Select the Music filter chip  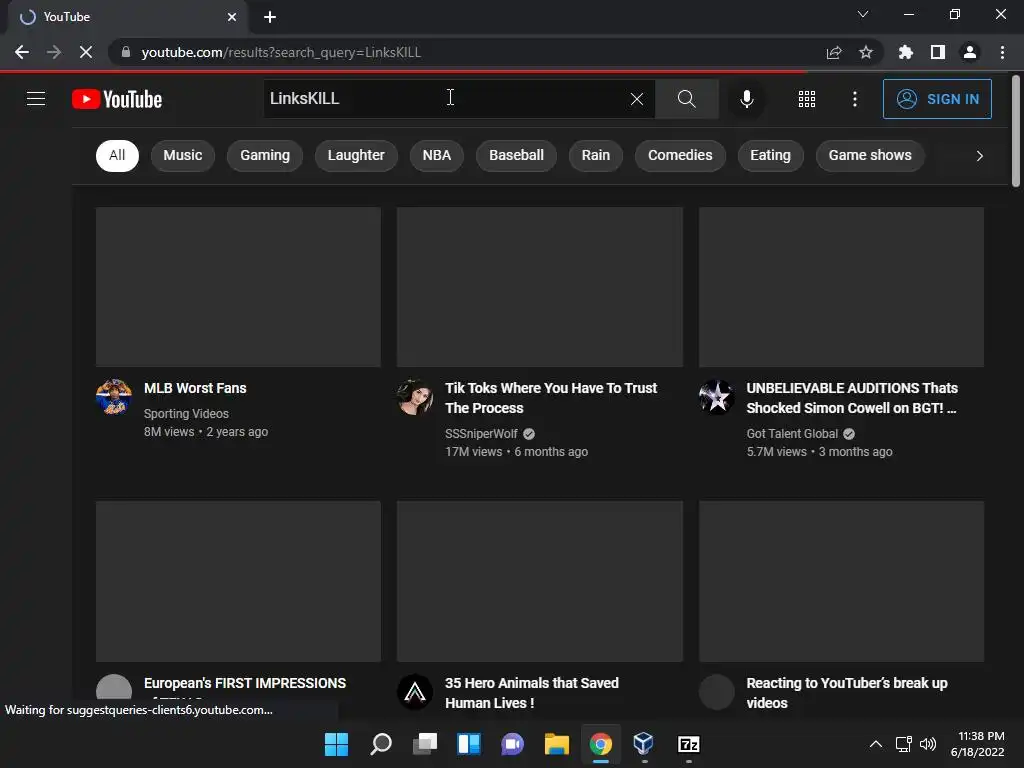(x=183, y=155)
